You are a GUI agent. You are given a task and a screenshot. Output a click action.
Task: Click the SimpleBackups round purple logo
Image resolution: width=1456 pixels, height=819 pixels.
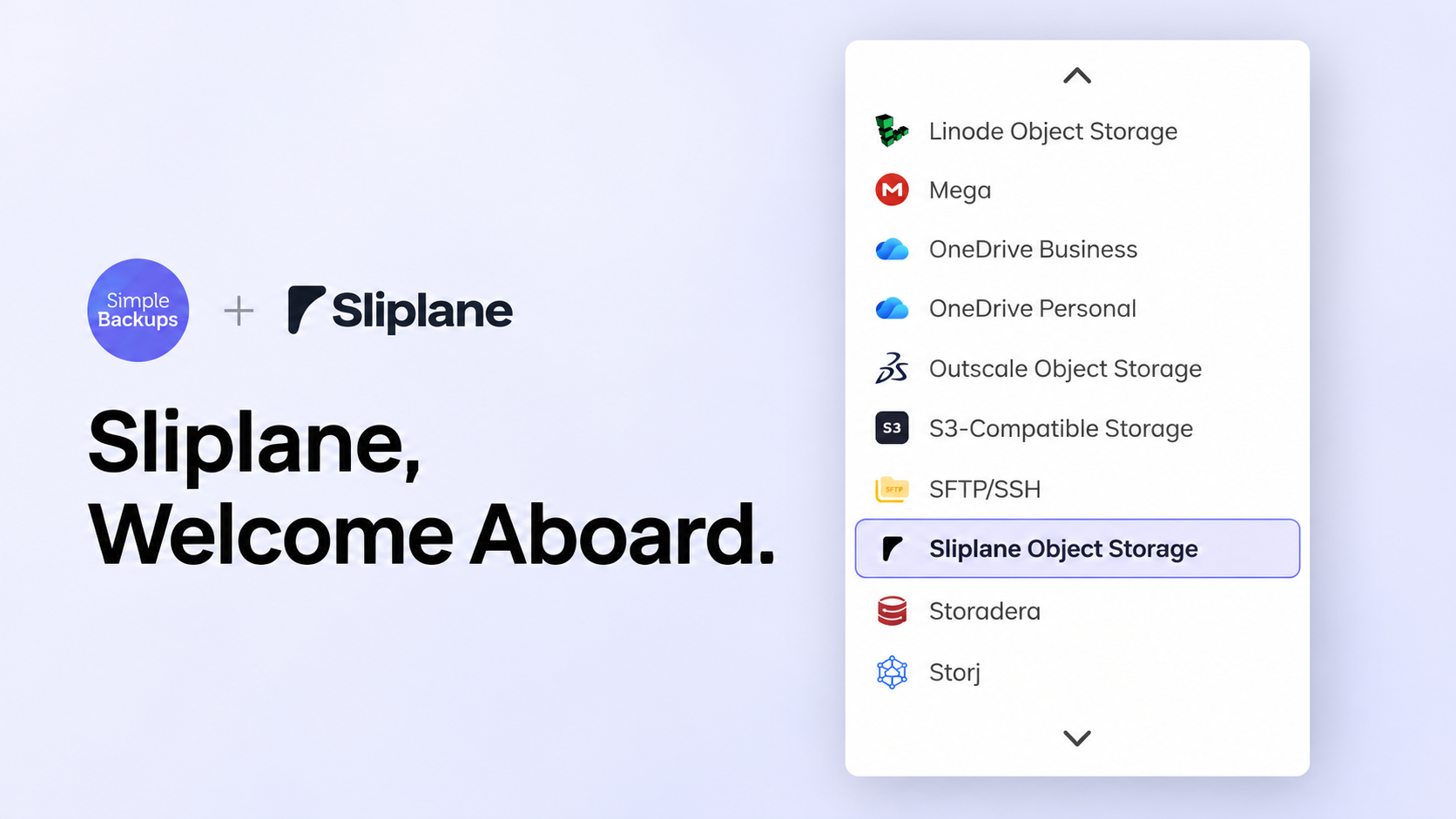point(138,310)
